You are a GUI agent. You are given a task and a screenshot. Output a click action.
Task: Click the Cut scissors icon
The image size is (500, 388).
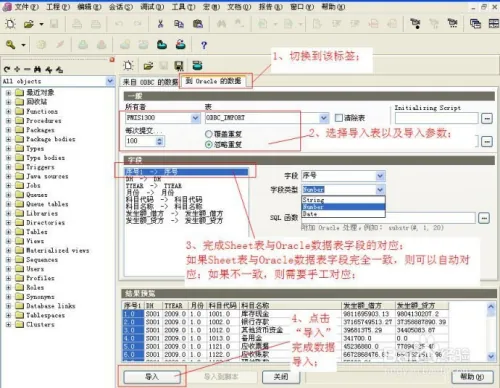(160, 24)
